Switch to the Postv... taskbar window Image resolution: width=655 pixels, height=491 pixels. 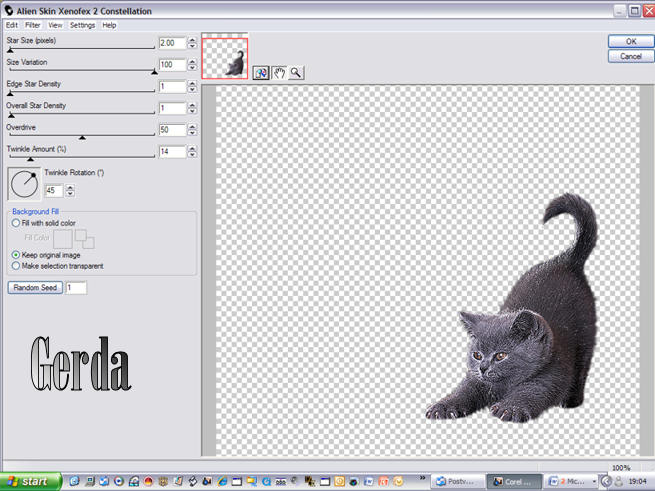tap(457, 482)
